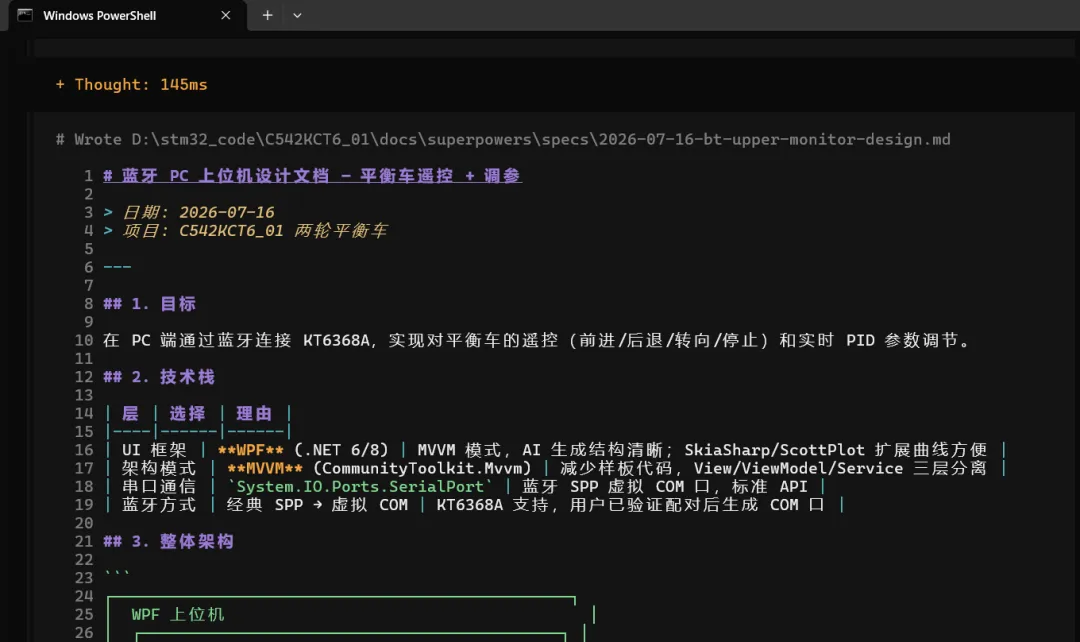This screenshot has height=642, width=1080.
Task: Click the '---' separator text on line 6
Action: click(117, 267)
